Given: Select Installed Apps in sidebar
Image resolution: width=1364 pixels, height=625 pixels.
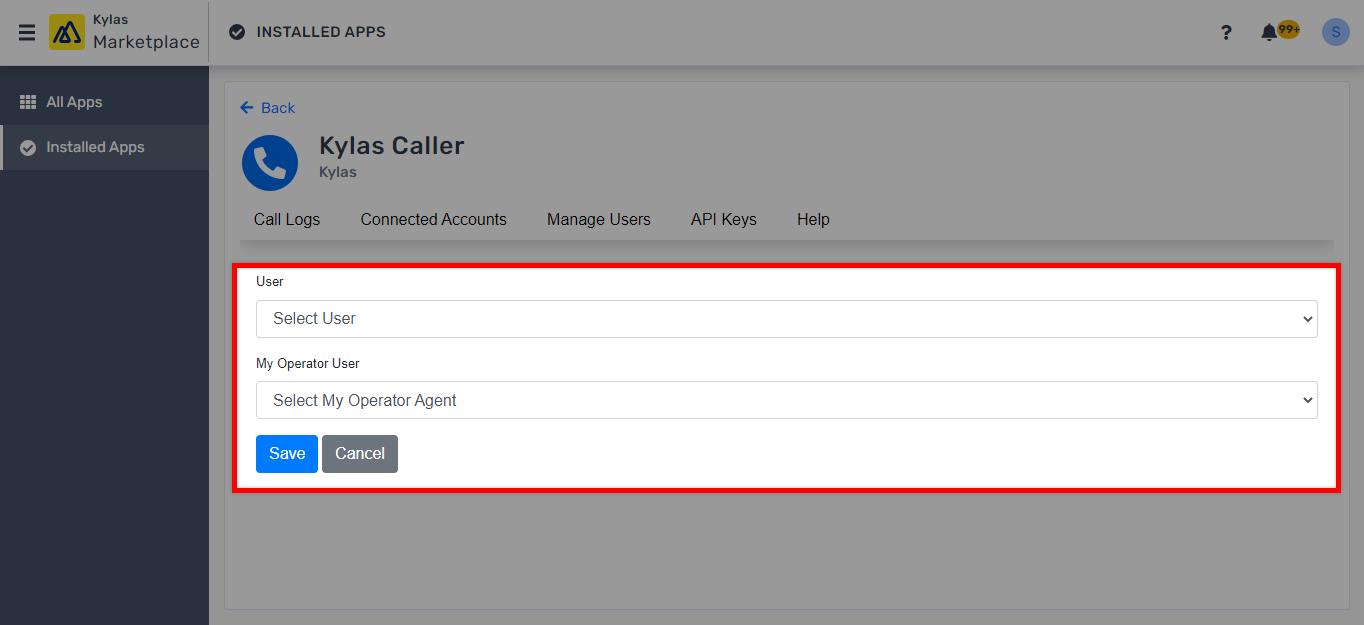Looking at the screenshot, I should [x=104, y=147].
